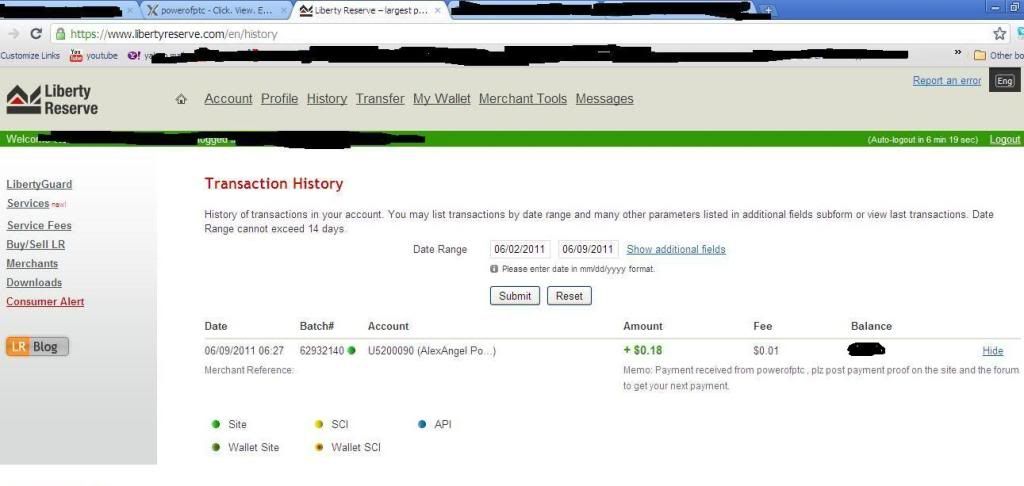This screenshot has height=486, width=1024.
Task: Click the padlock icon in address bar
Action: click(61, 34)
